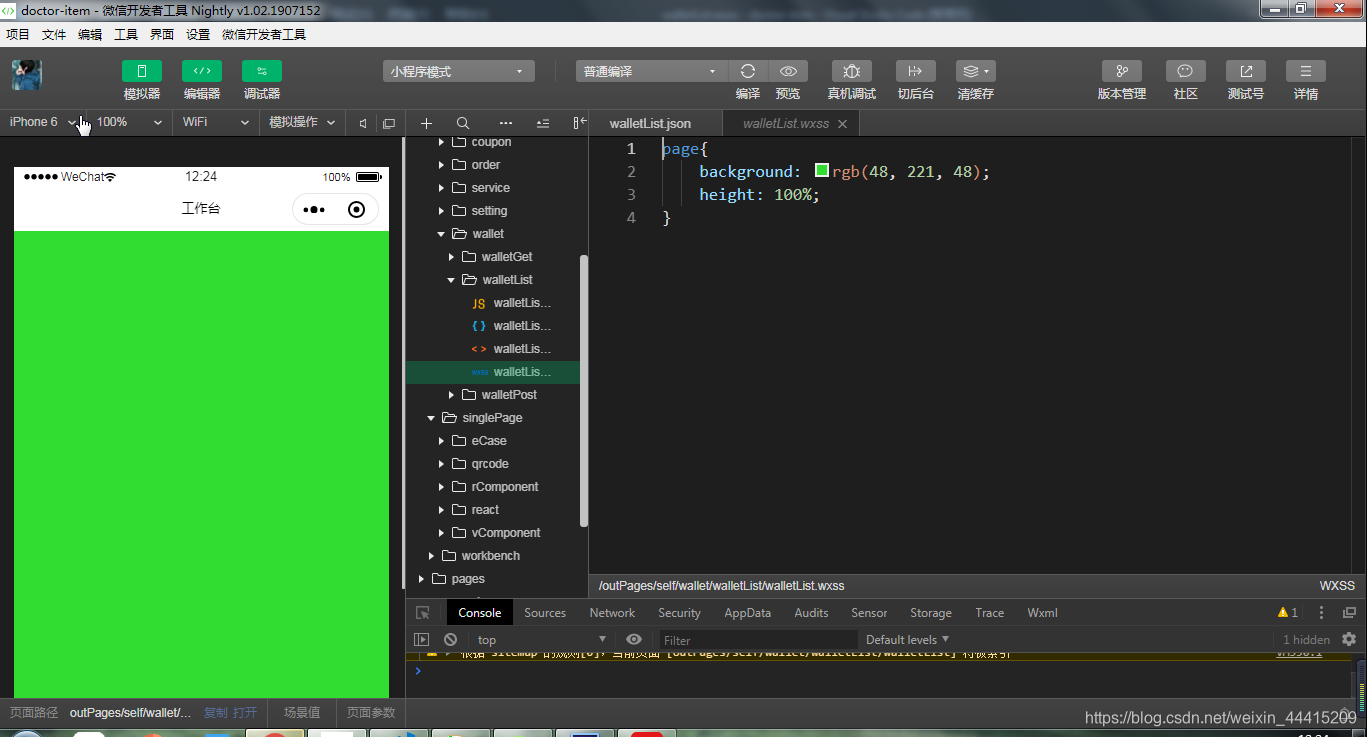Viewport: 1367px width, 737px height.
Task: Switch to the Wxml devtools tab
Action: pyautogui.click(x=1042, y=613)
